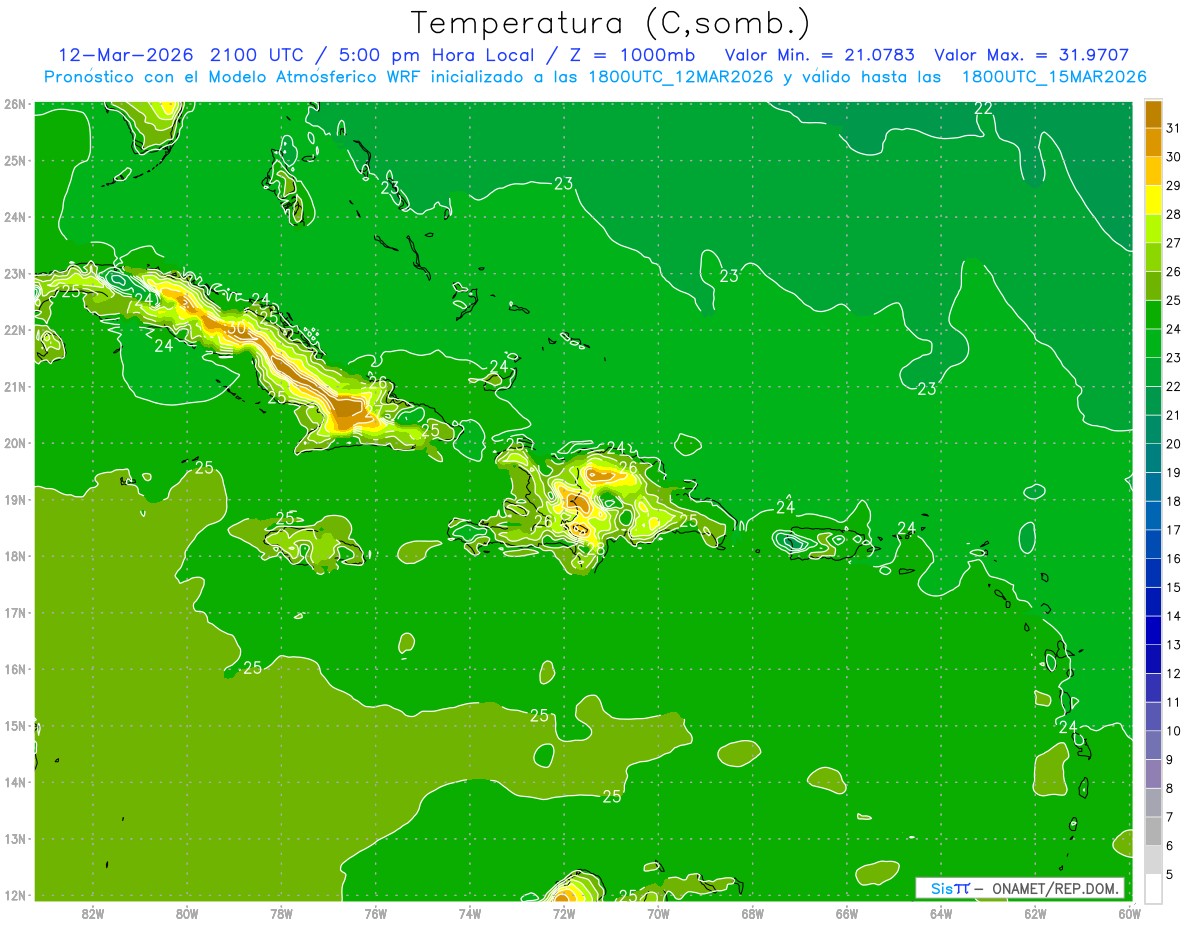Click the 20N latitude axis label
The height and width of the screenshot is (927, 1200).
point(15,443)
